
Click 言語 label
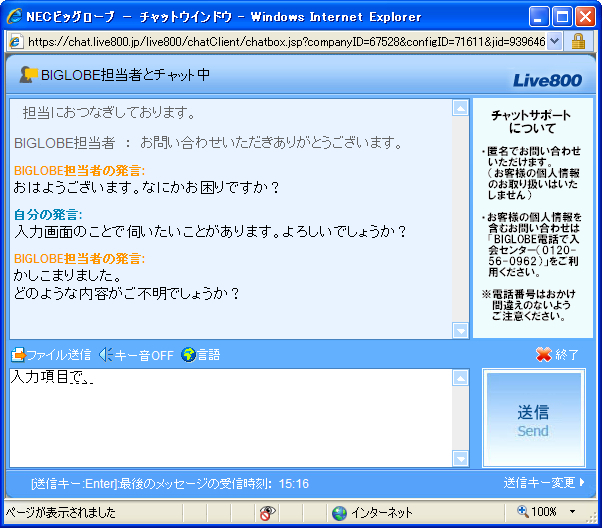point(208,354)
